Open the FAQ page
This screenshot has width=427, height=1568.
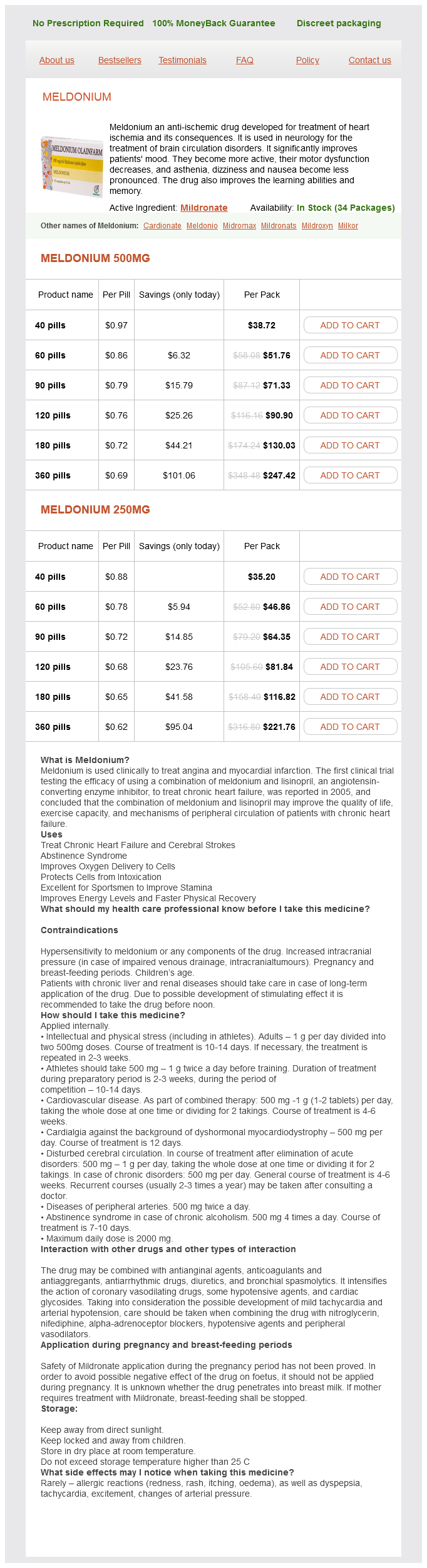(245, 61)
